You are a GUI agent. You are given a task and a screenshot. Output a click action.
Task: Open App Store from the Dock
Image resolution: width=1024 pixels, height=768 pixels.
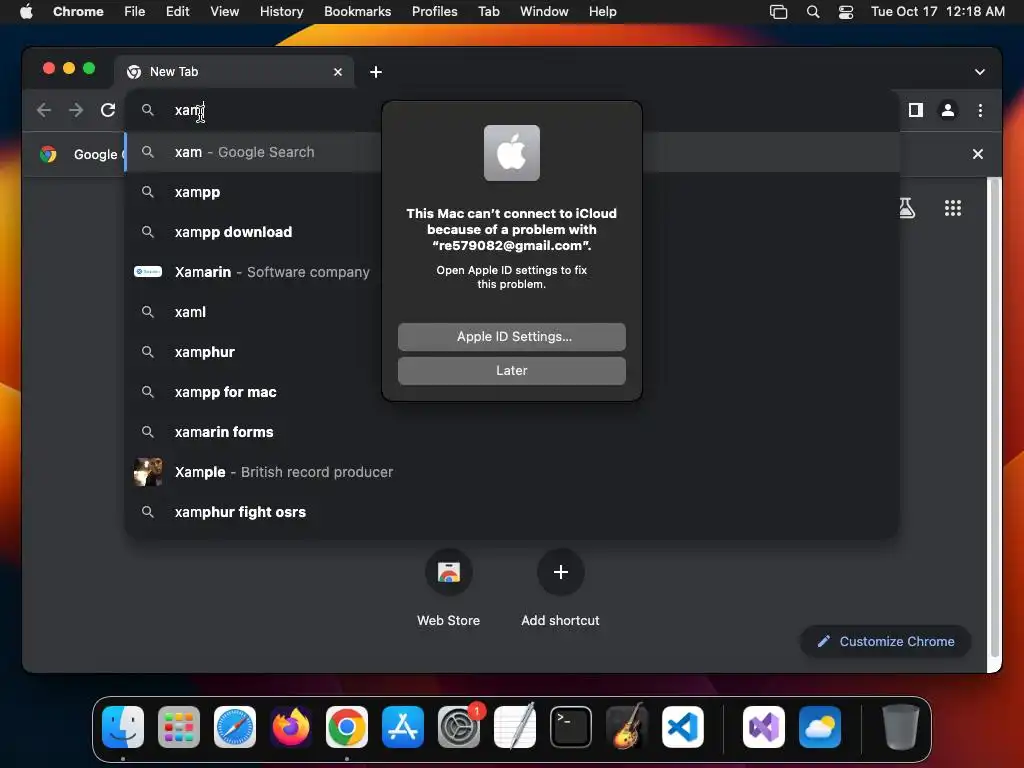(403, 727)
